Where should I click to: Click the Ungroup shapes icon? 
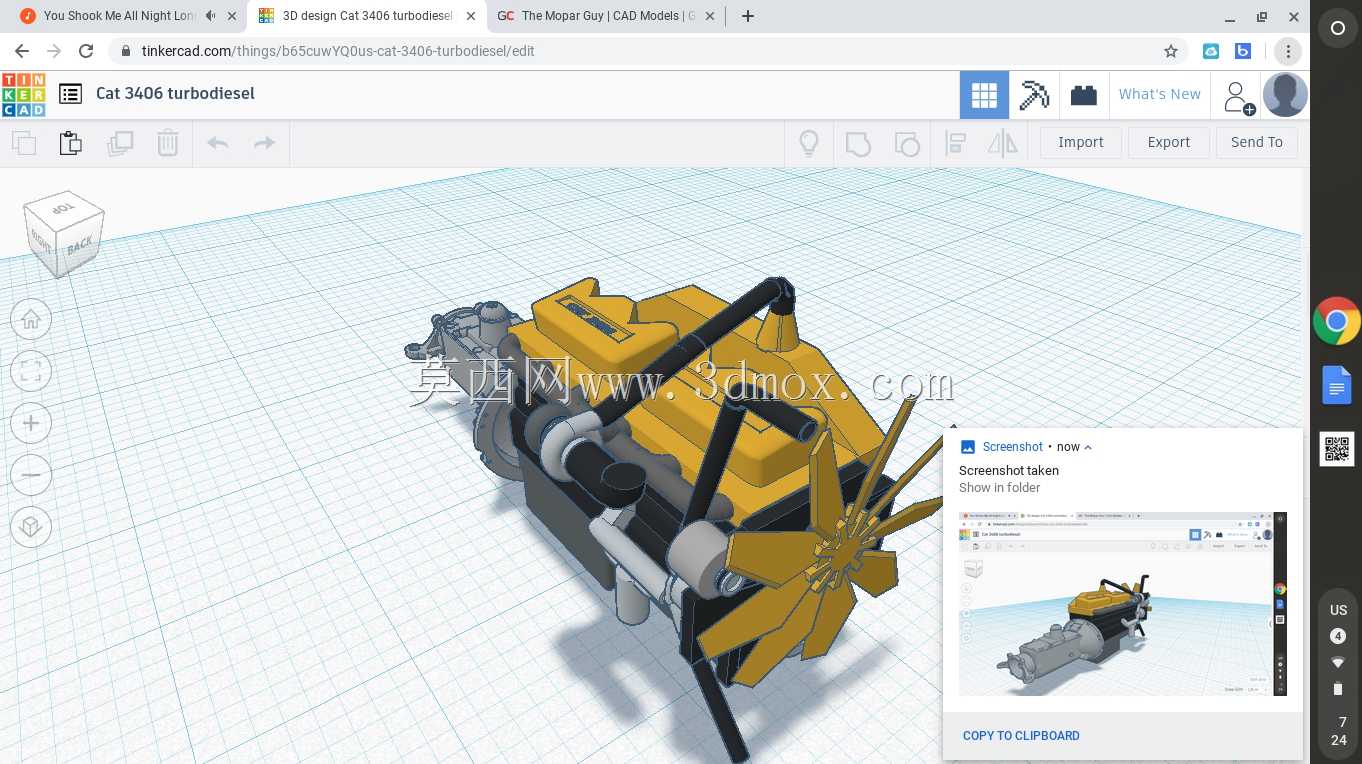(x=906, y=143)
